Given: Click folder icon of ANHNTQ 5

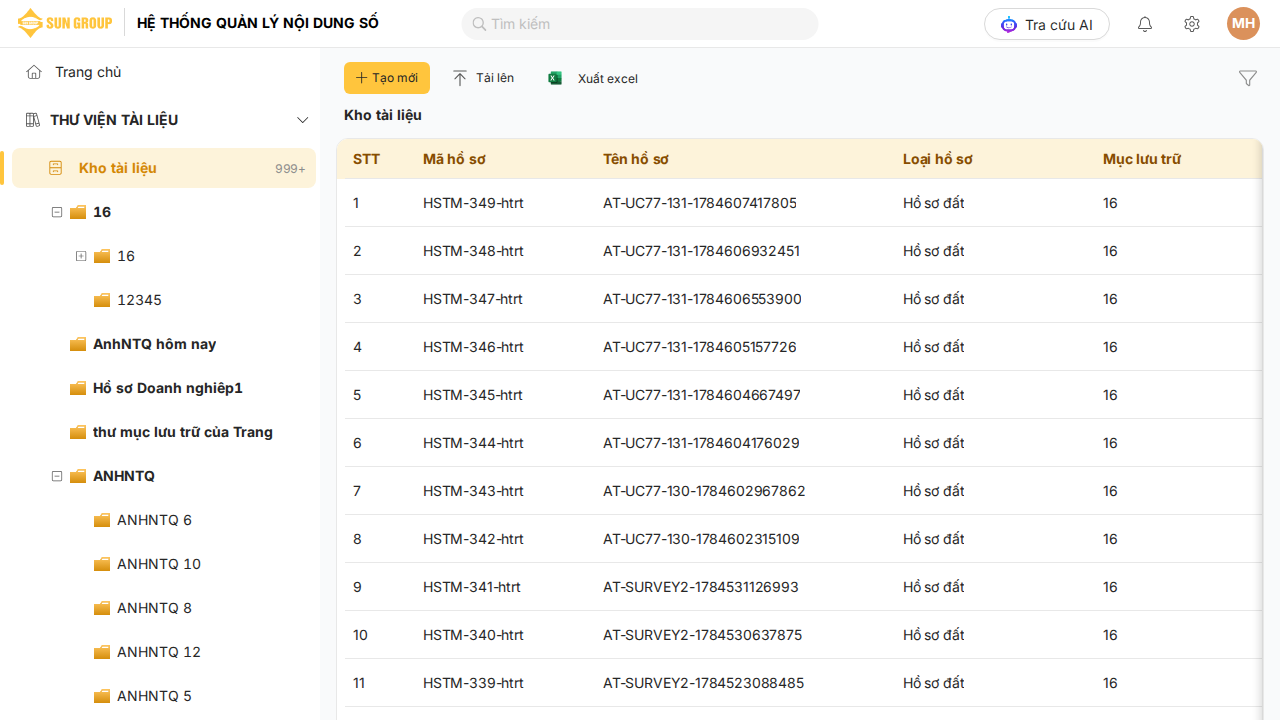Looking at the screenshot, I should pos(102,696).
